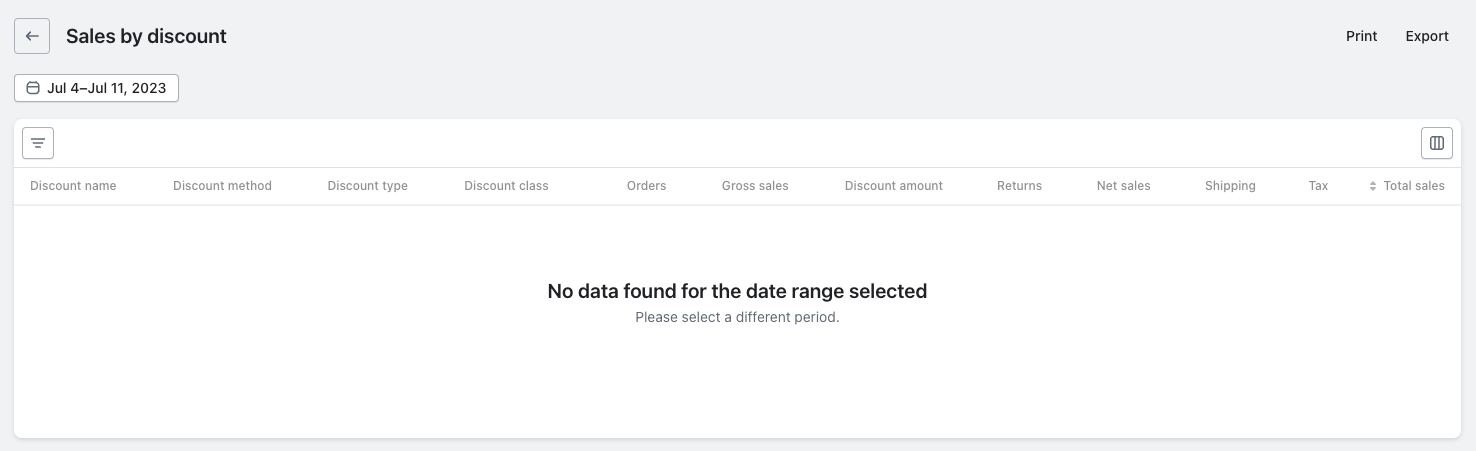Click calendar icon in date range

33,88
